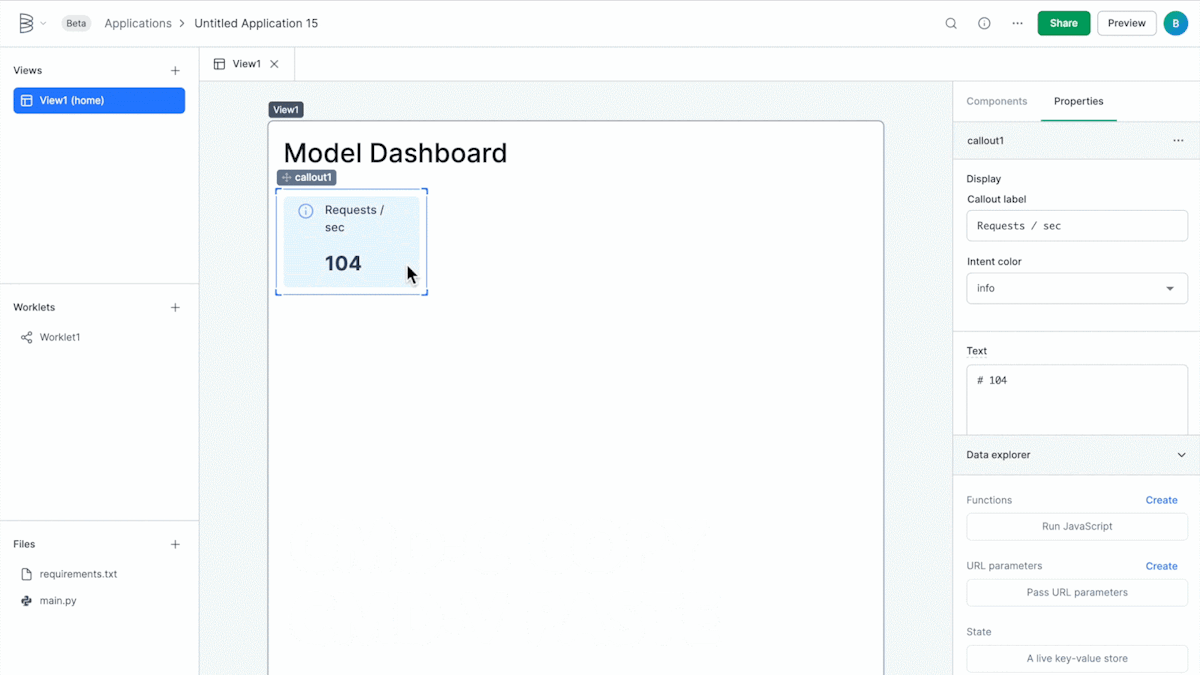Click the callout info icon on canvas
This screenshot has width=1200, height=675.
[306, 211]
